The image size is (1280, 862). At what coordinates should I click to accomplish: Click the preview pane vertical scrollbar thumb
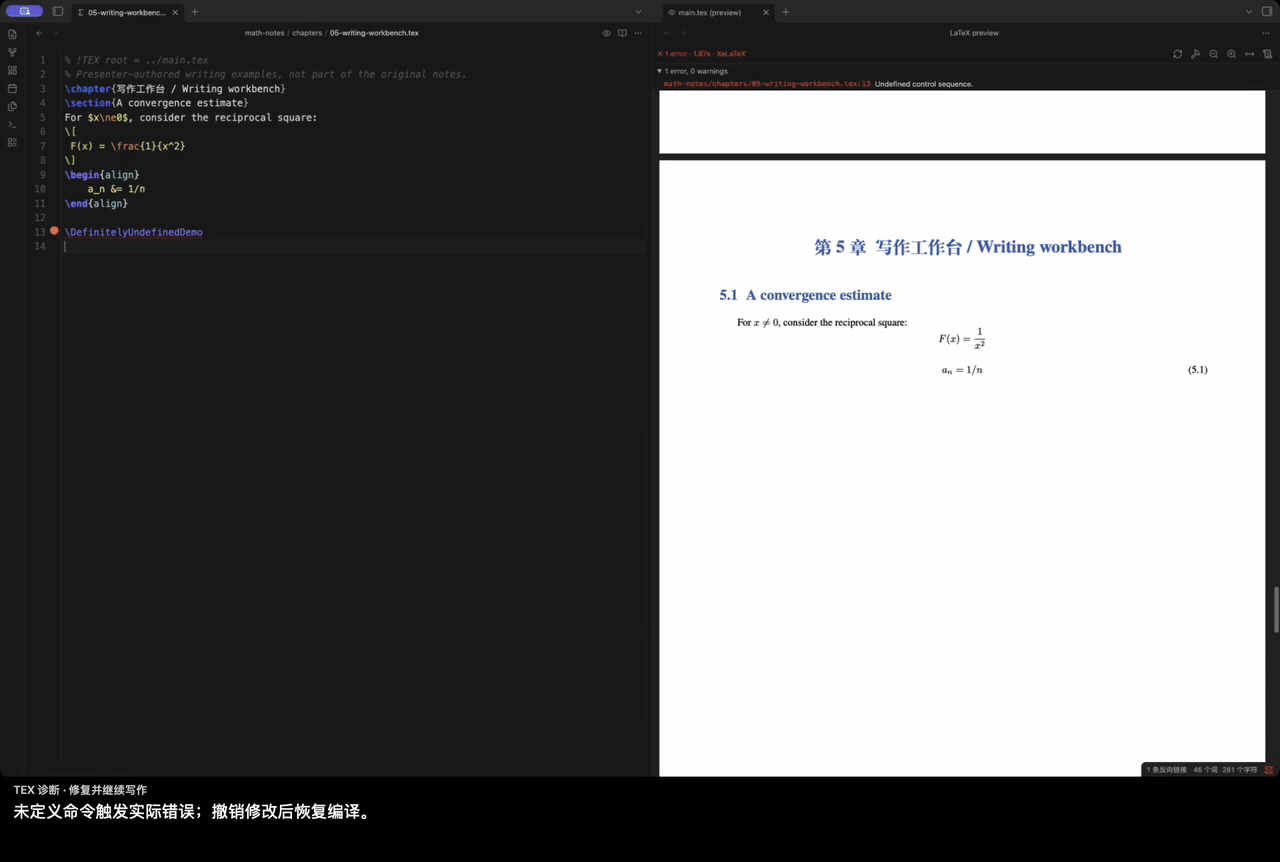pos(1276,610)
